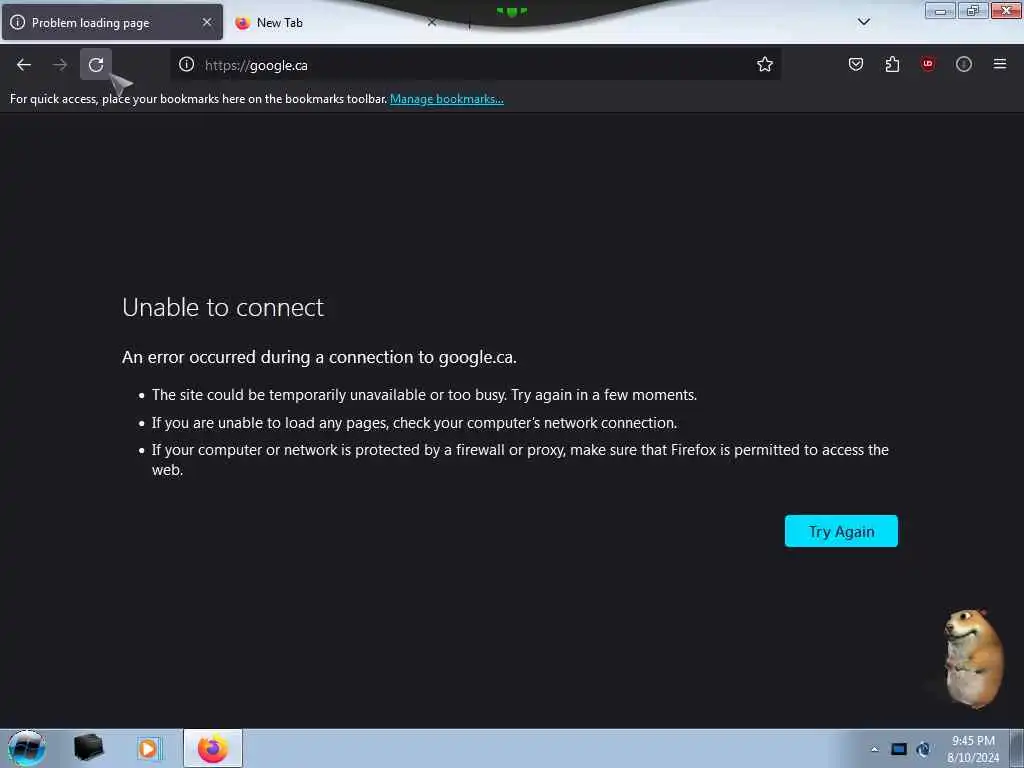Click the circular info icon in the toolbar
The width and height of the screenshot is (1024, 768).
(964, 65)
